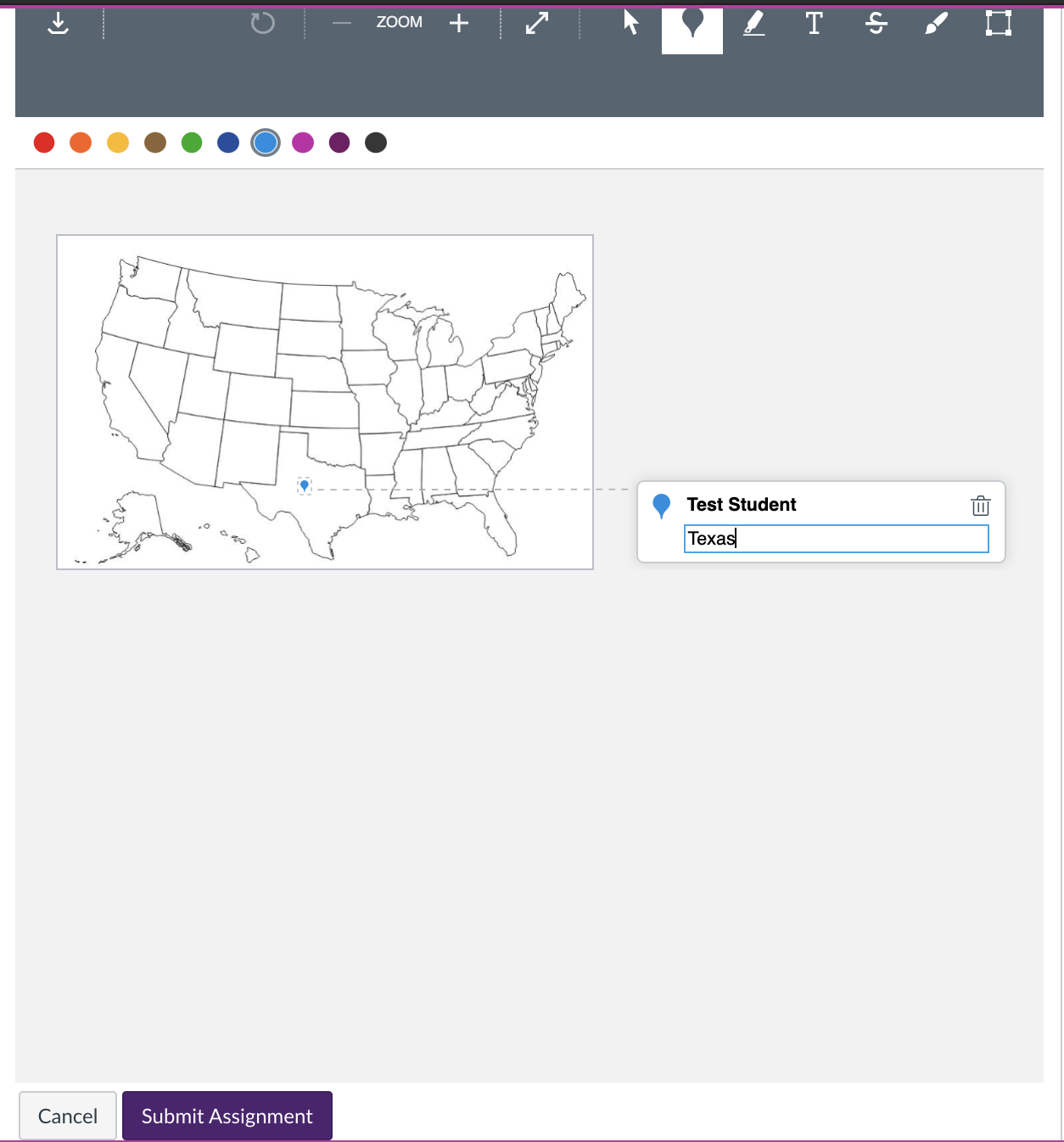This screenshot has width=1064, height=1142.
Task: Choose the black color swatch
Action: point(376,143)
